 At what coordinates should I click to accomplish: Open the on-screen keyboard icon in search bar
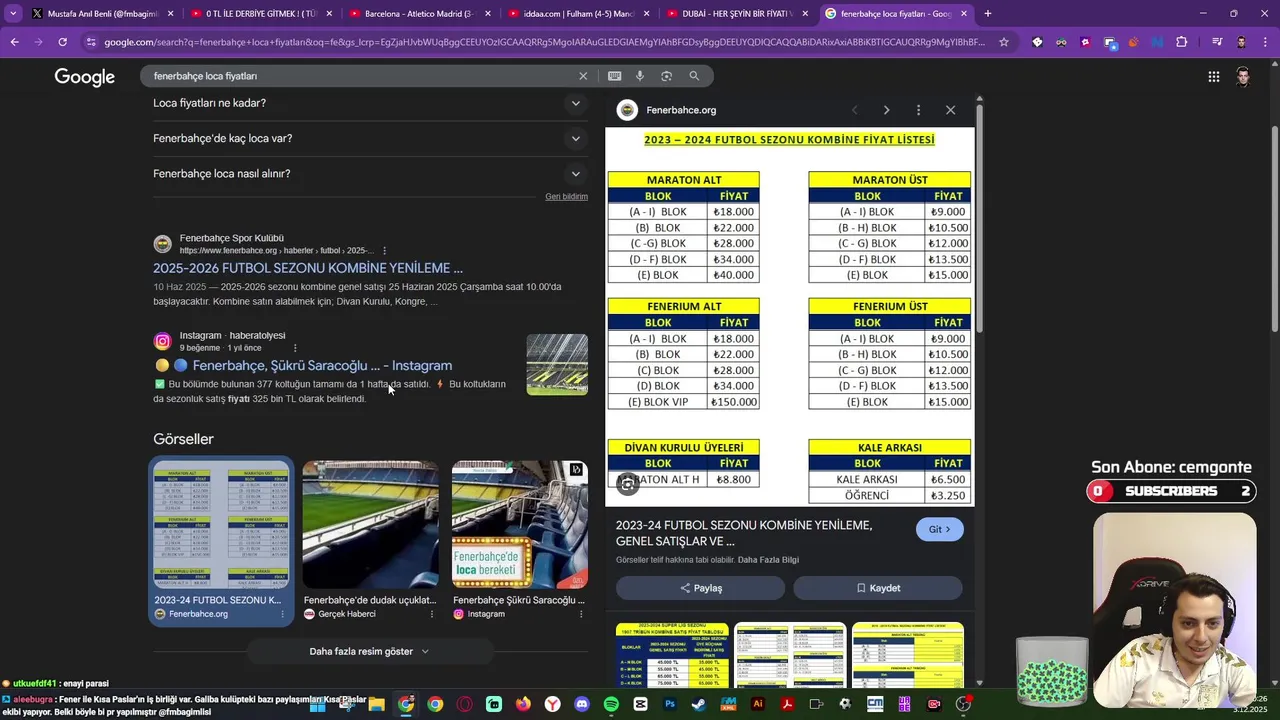614,76
